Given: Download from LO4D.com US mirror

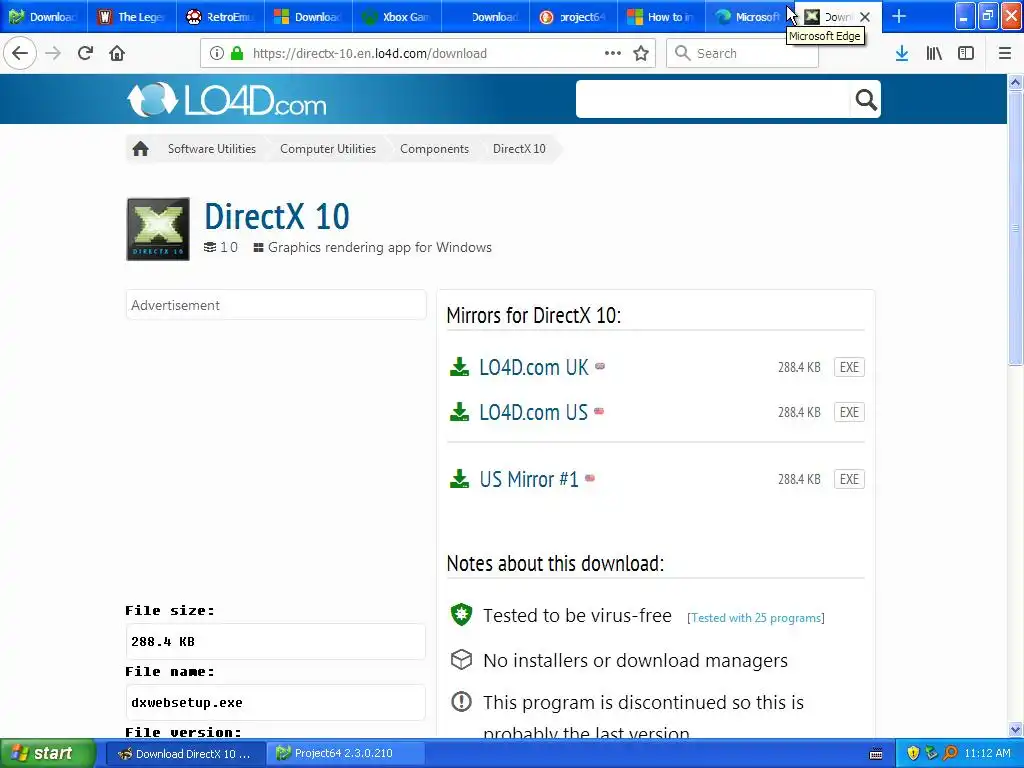Looking at the screenshot, I should 534,413.
